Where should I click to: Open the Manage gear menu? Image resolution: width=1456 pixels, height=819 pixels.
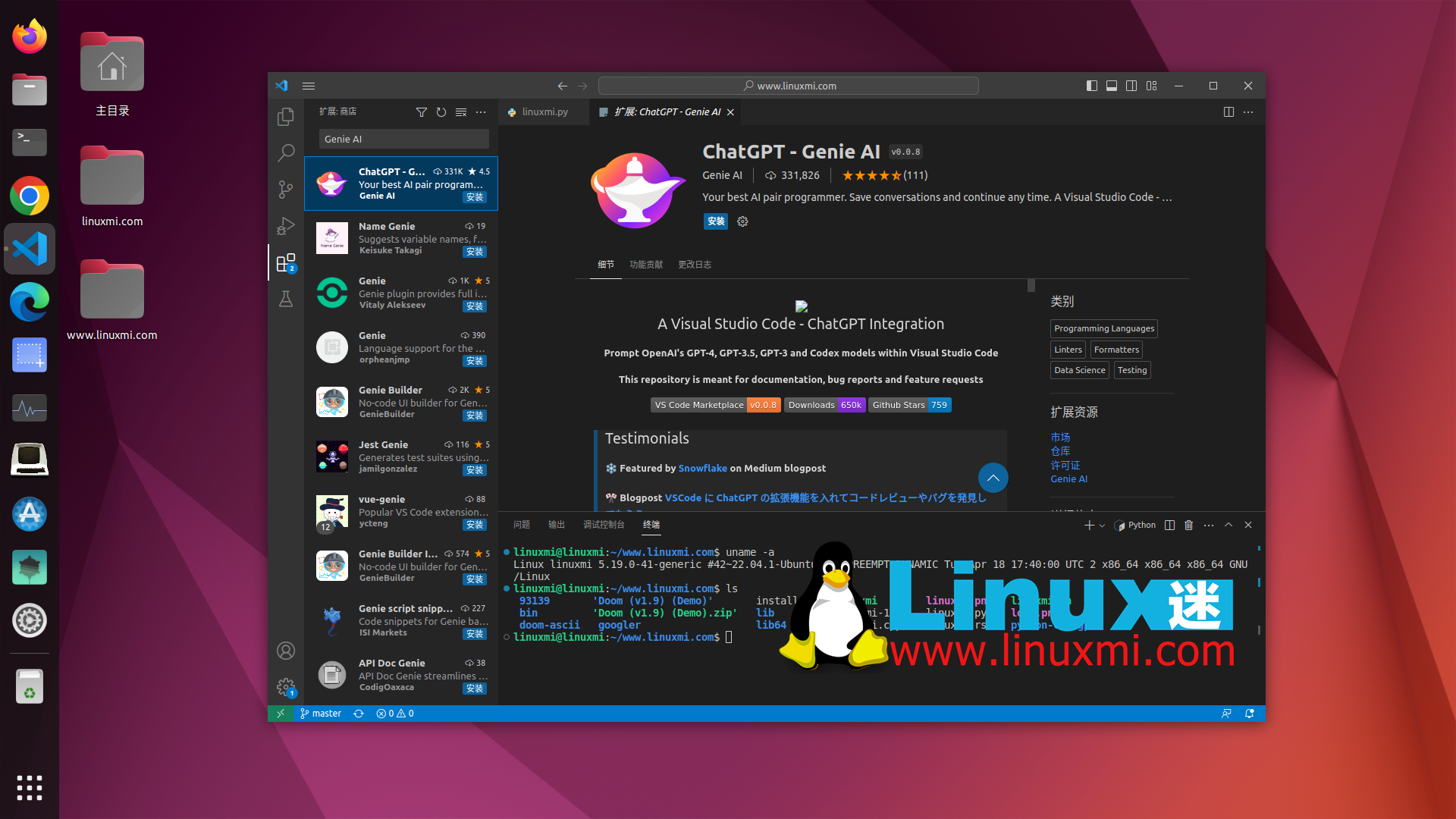pyautogui.click(x=286, y=686)
